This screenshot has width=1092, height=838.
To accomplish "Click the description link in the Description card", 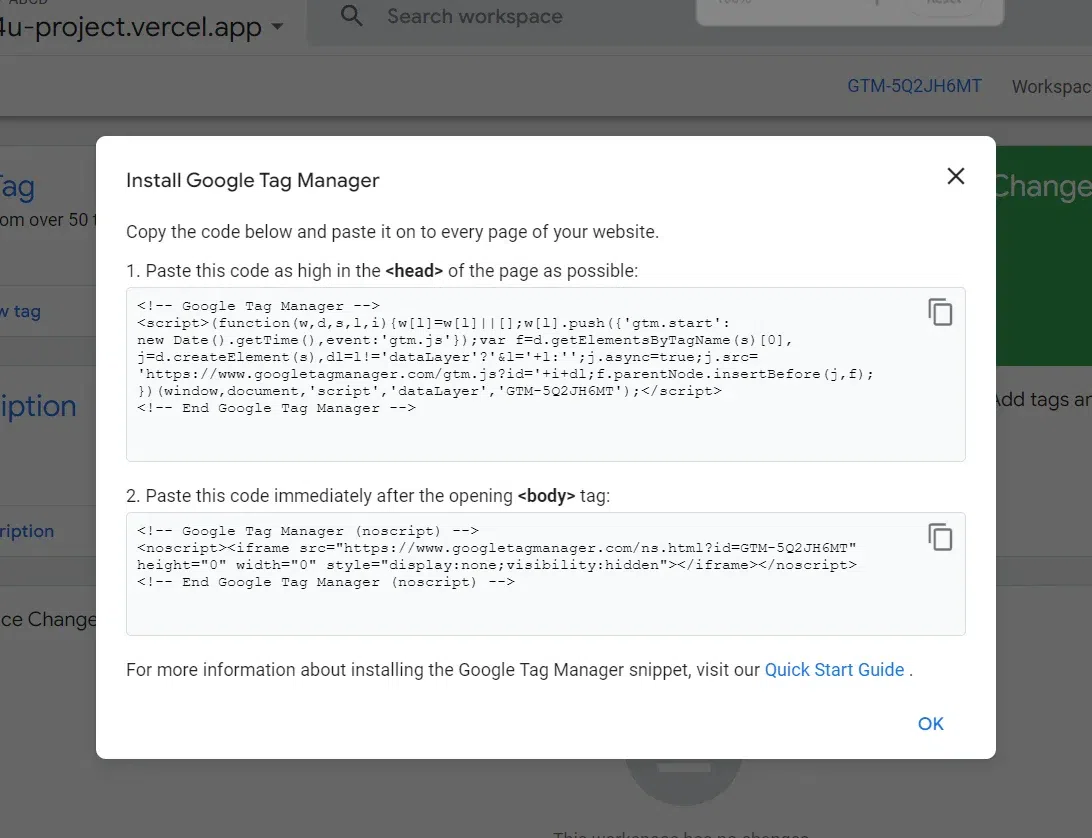I will click(x=27, y=531).
